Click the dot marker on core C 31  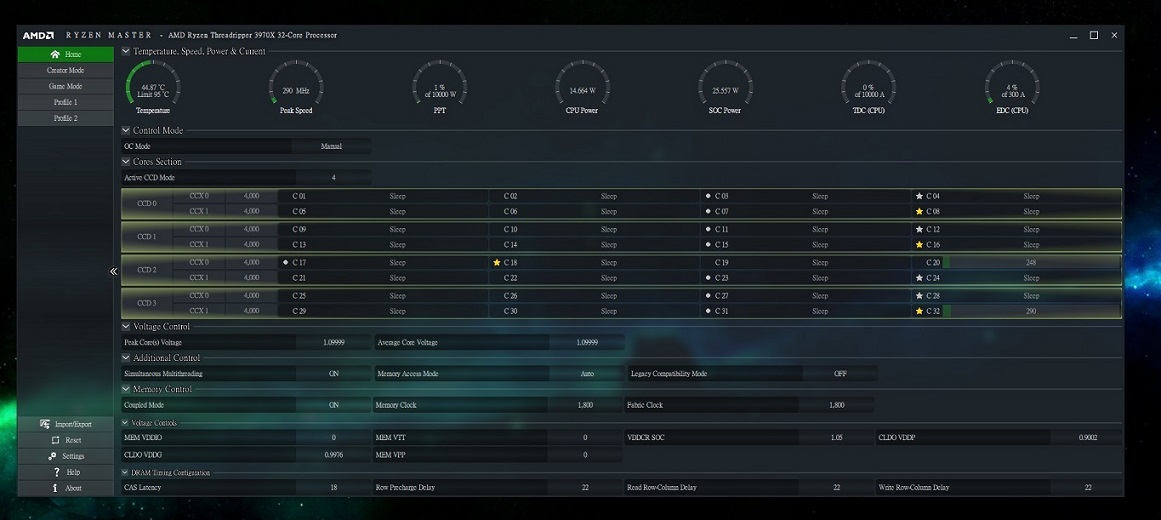[x=708, y=311]
